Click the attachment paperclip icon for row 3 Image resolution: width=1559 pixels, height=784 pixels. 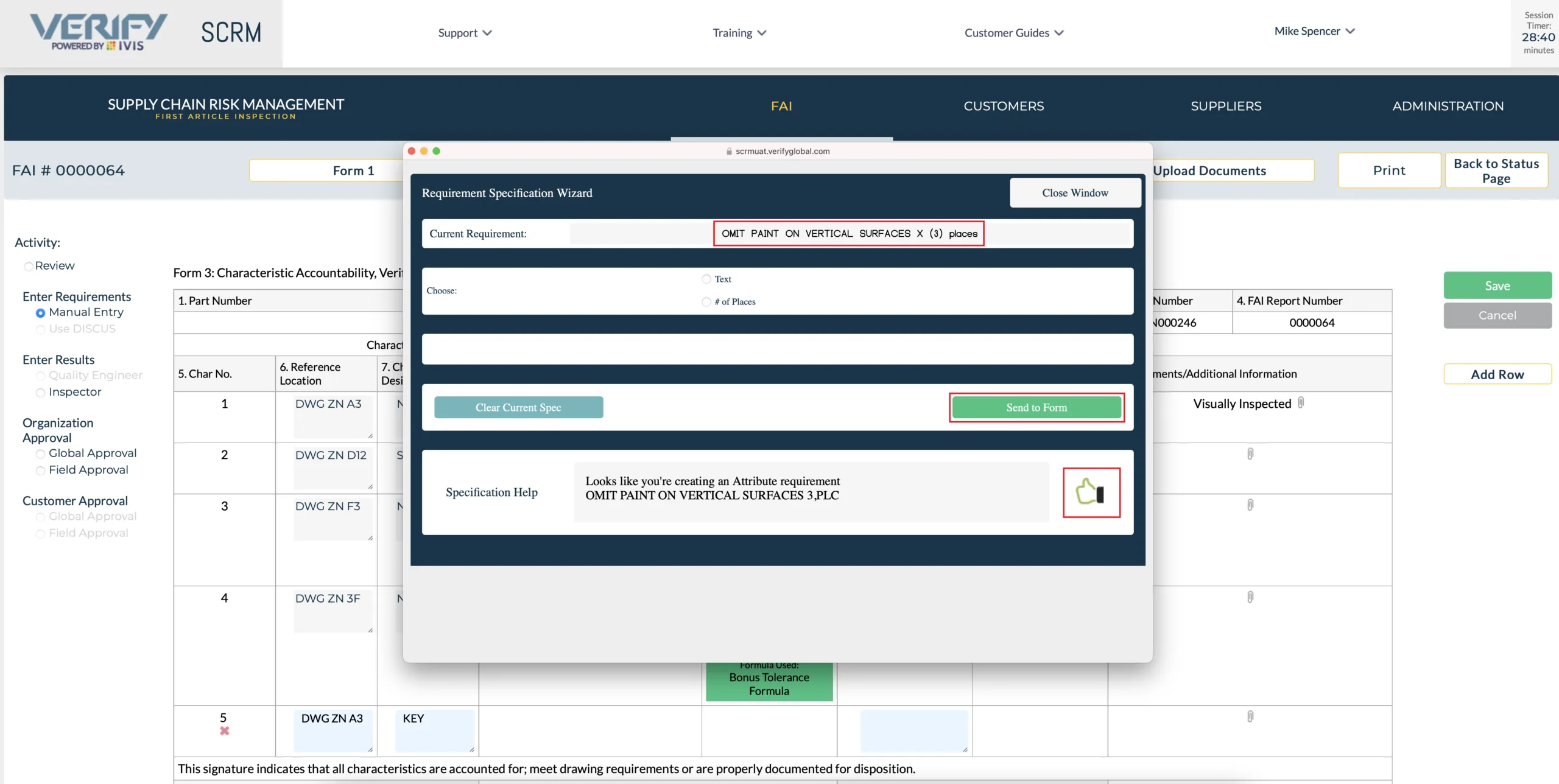click(1250, 505)
